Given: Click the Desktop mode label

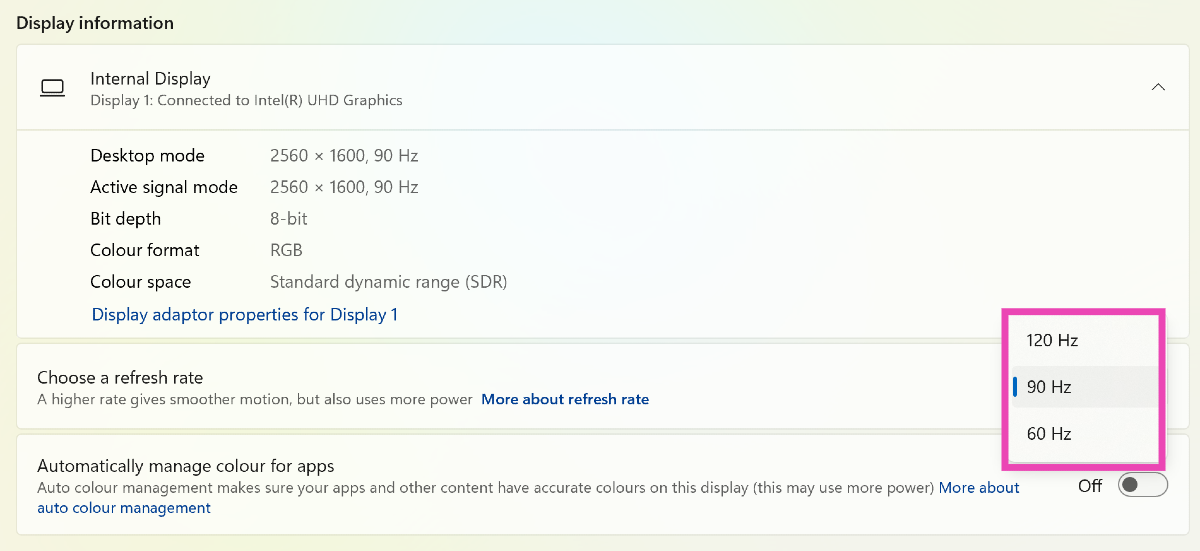Looking at the screenshot, I should tap(147, 155).
